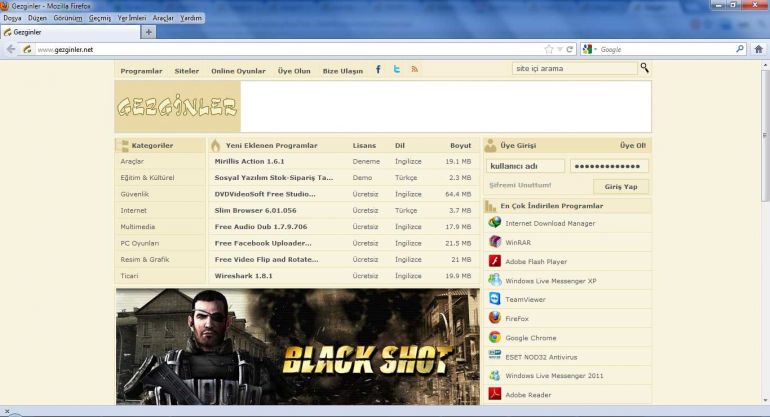Click the vertical page scrollbar
Viewport: 770px width, 417px height.
click(765, 136)
